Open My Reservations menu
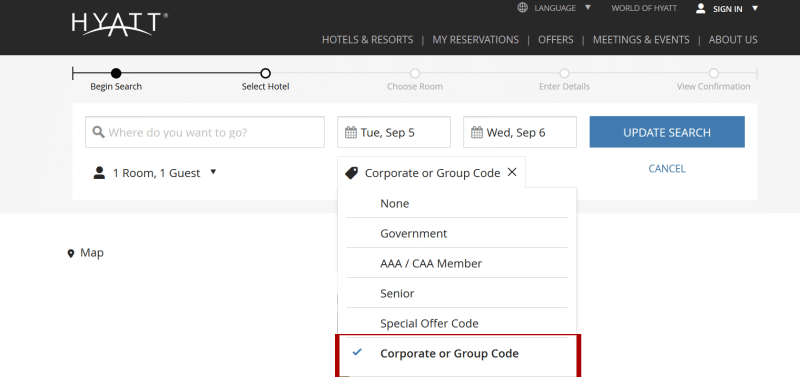This screenshot has height=377, width=800. click(476, 40)
